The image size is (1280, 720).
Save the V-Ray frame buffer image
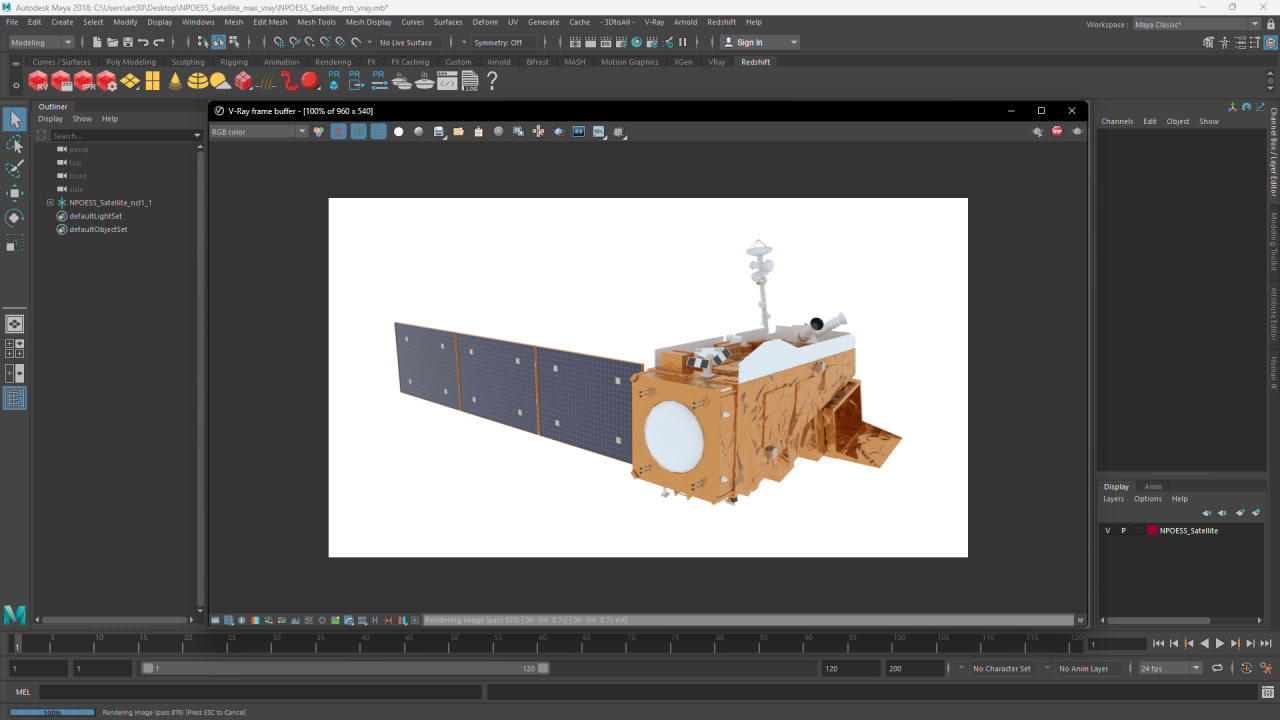[x=439, y=131]
